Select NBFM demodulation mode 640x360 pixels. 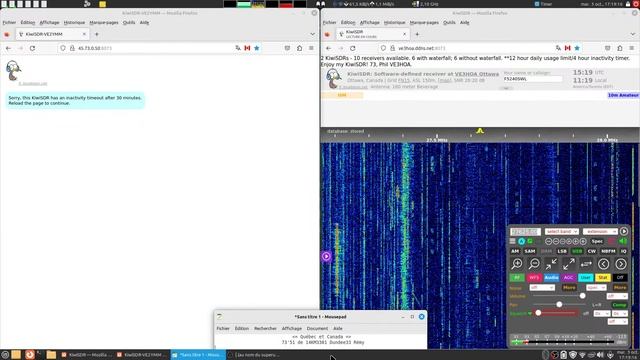[x=608, y=251]
